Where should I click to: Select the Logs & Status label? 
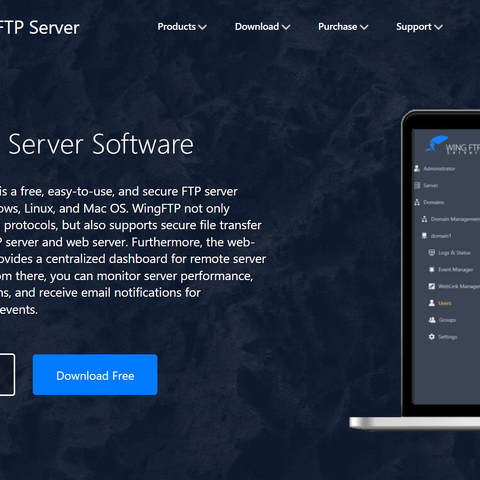pyautogui.click(x=454, y=253)
